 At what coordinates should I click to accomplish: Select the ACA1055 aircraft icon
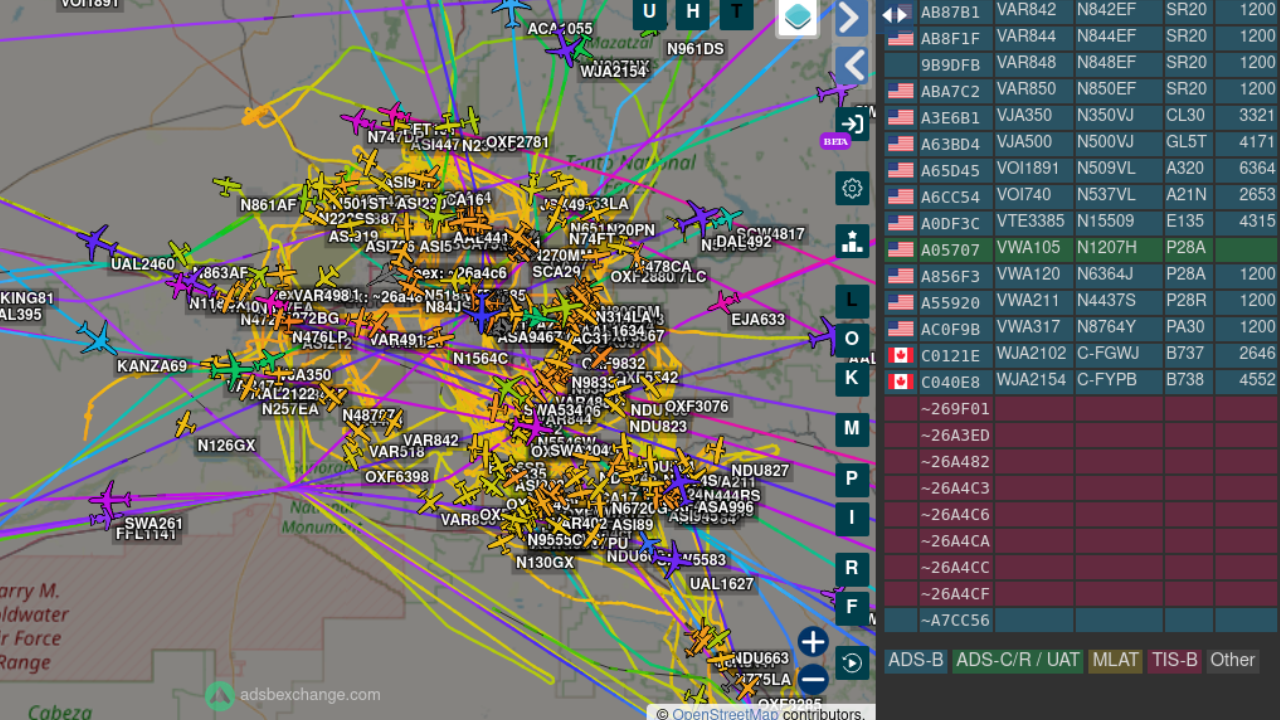(512, 11)
